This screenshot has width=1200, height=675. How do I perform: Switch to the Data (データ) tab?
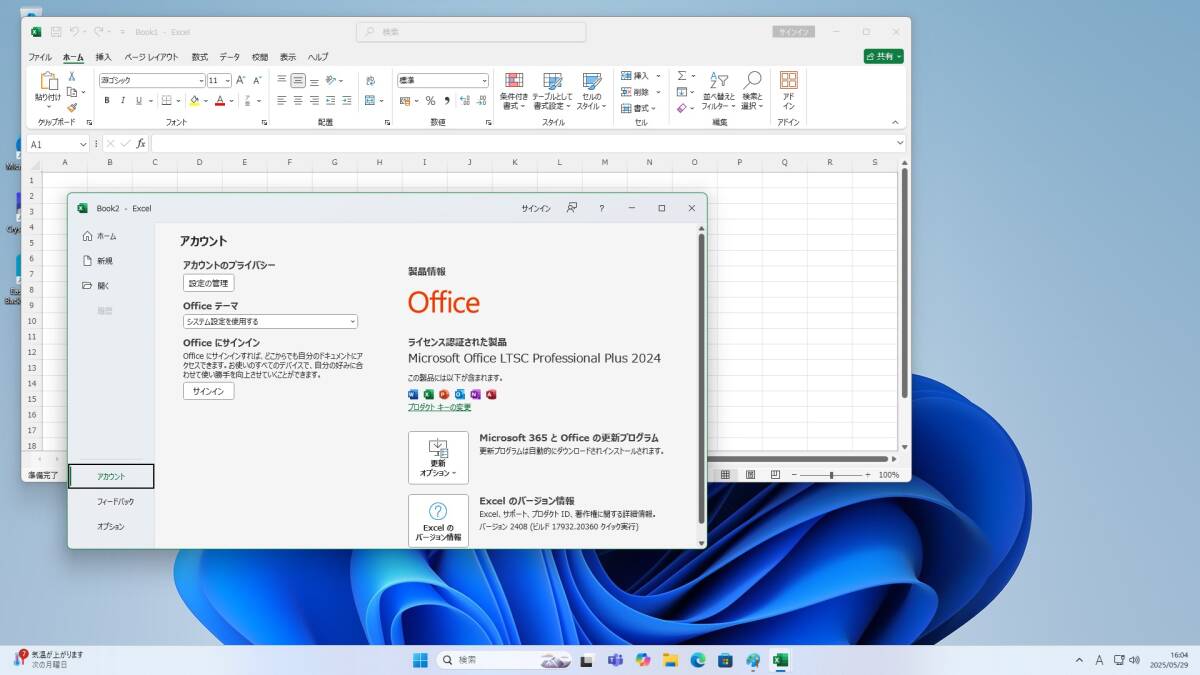pyautogui.click(x=230, y=57)
